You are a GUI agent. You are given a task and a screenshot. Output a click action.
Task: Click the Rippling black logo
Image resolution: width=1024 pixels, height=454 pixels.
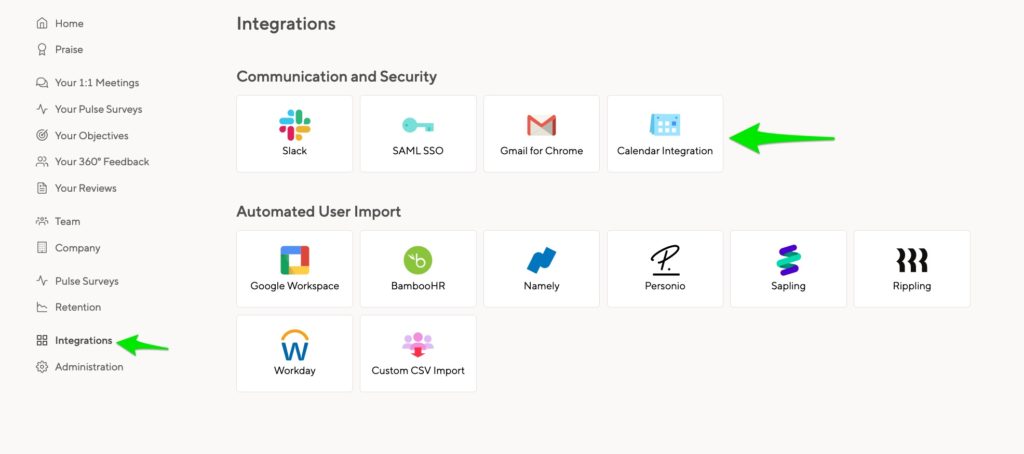[912, 260]
